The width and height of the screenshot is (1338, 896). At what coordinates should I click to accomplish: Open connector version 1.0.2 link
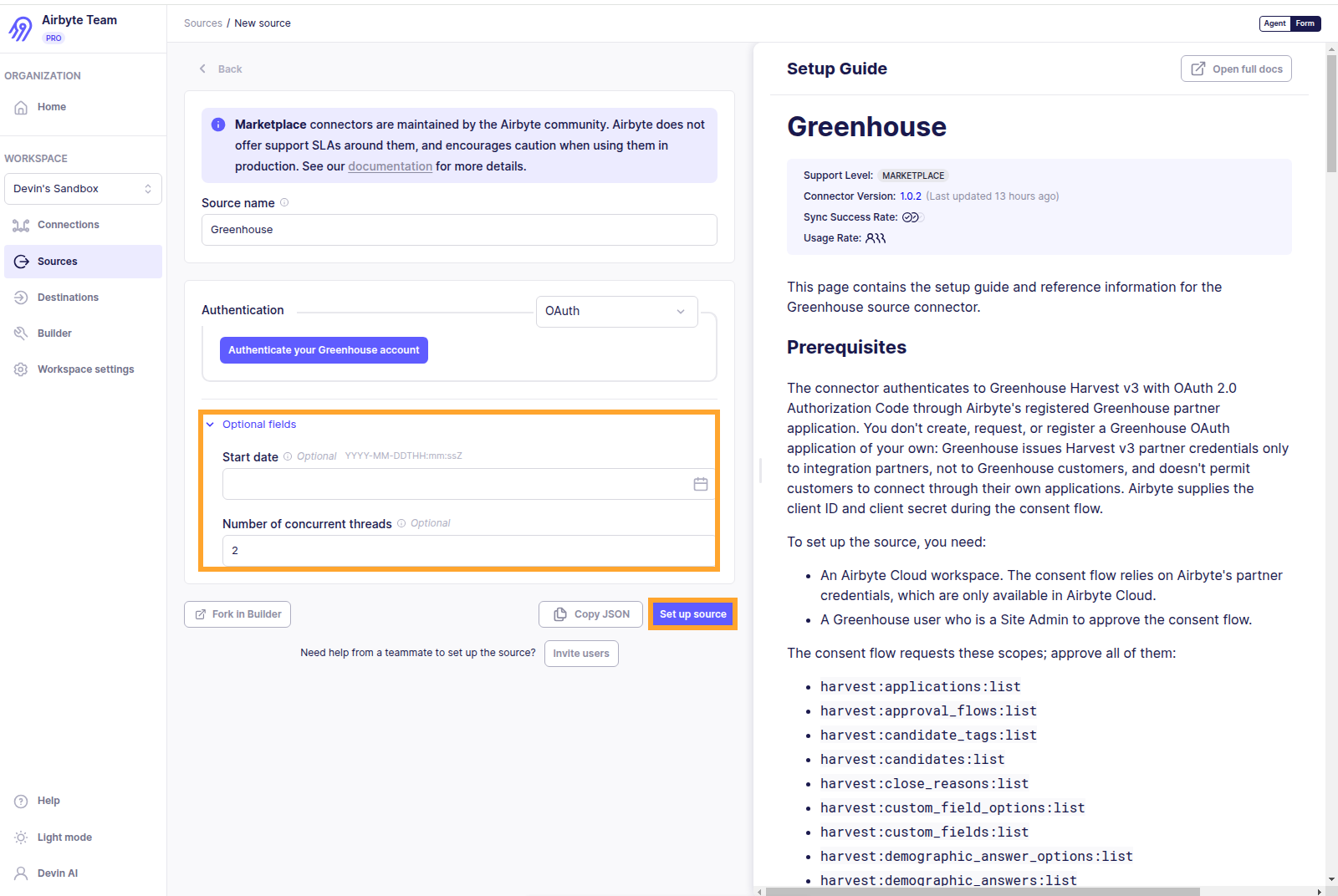click(x=911, y=196)
